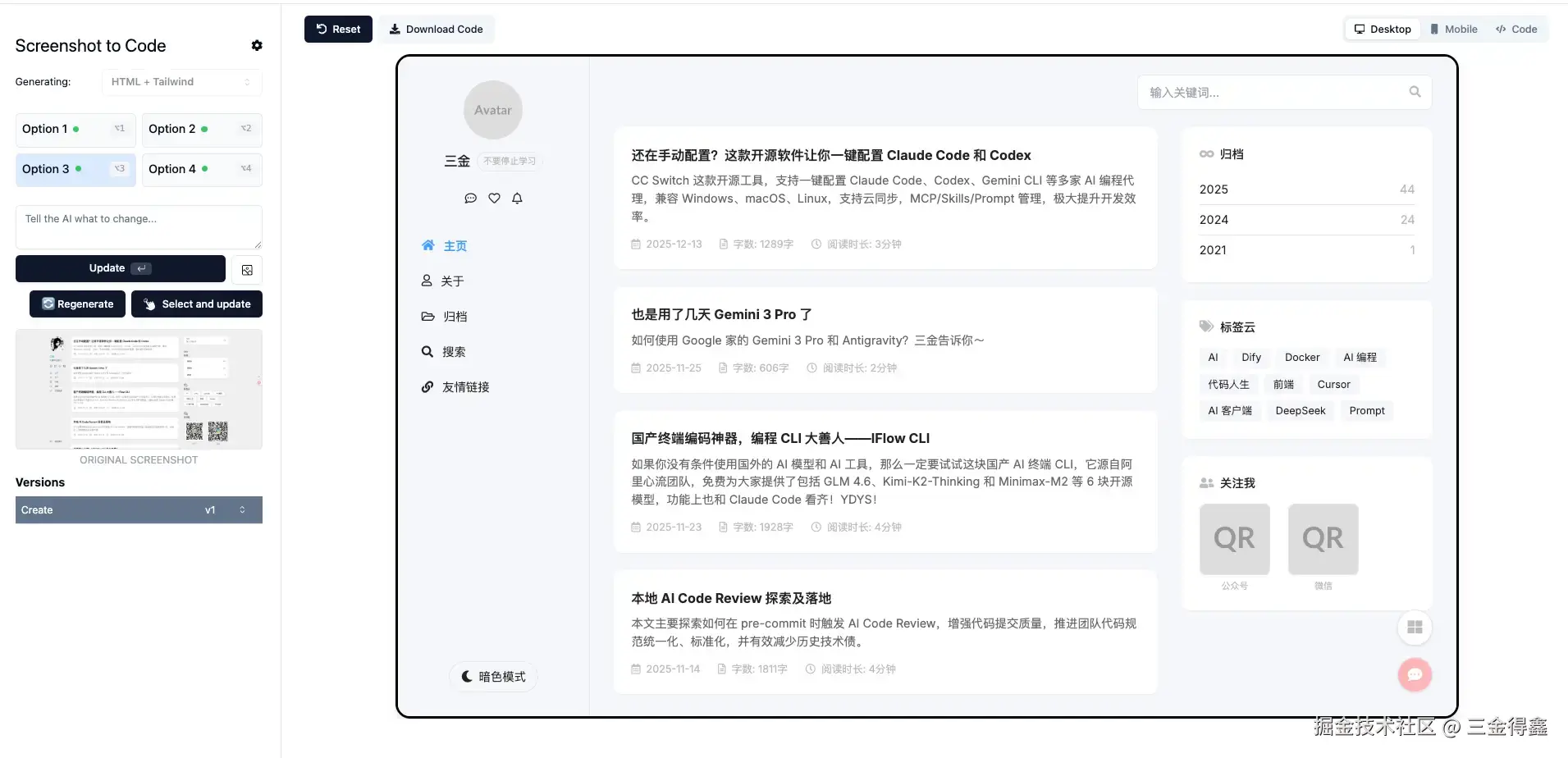
Task: Click the Download Code button
Action: [437, 29]
